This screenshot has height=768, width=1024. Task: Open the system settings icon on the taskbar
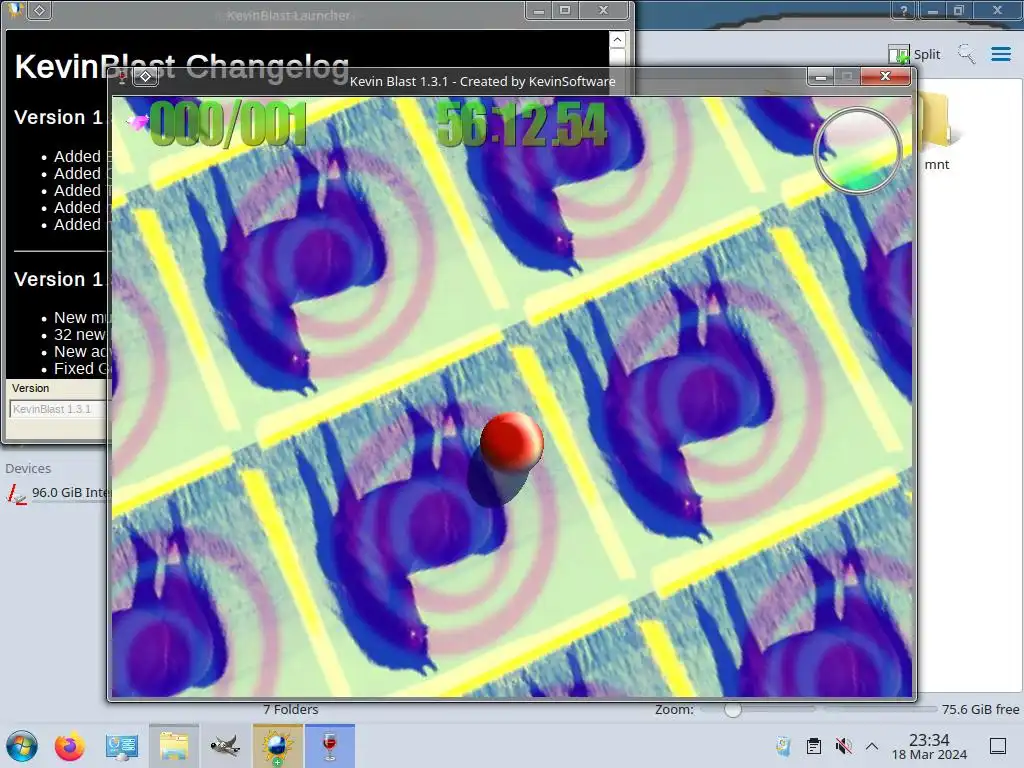pos(122,746)
